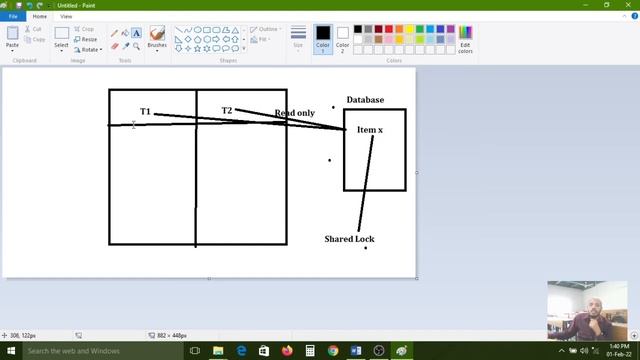Collapse the ribbon with chevron
Screen dimensions: 640x360
624,16
